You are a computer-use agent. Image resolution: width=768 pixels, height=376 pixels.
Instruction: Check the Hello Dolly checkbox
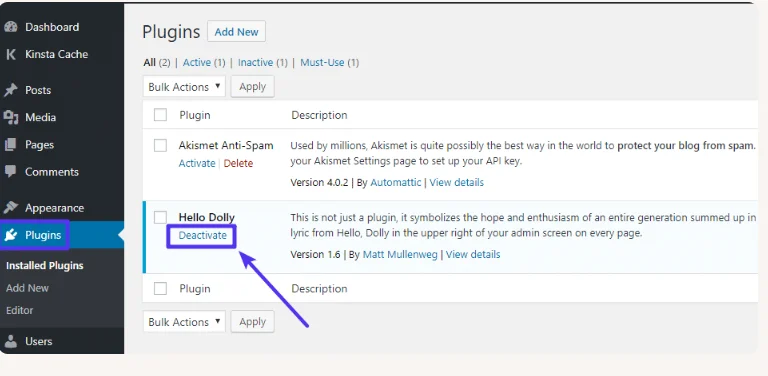point(160,217)
